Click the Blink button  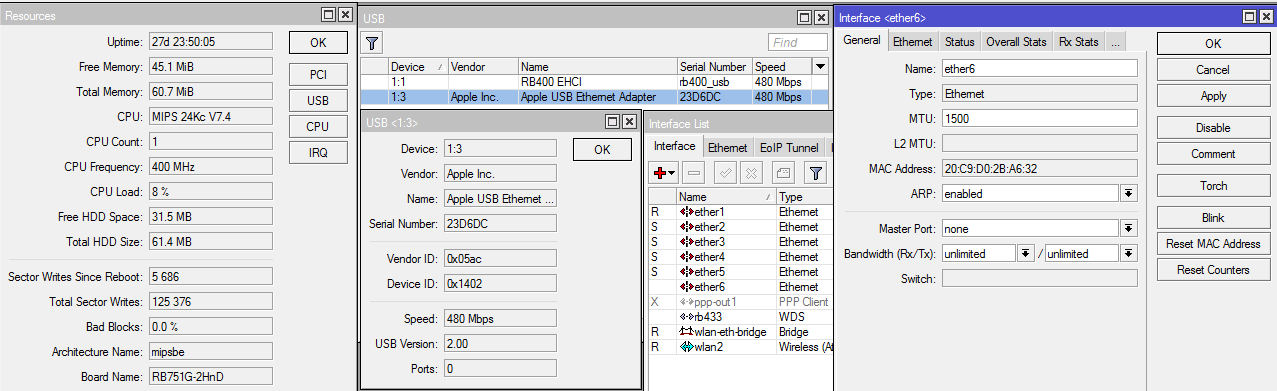click(1212, 218)
